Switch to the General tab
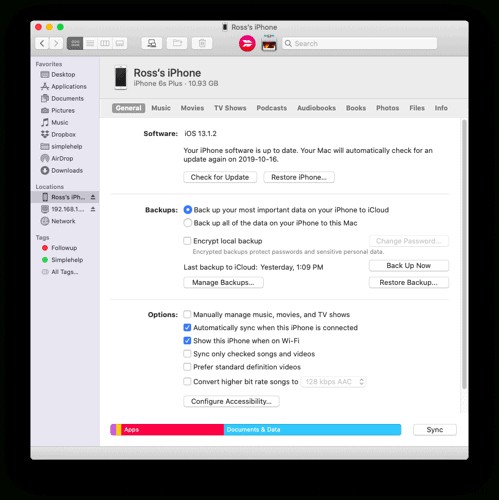This screenshot has width=499, height=500. [x=128, y=108]
